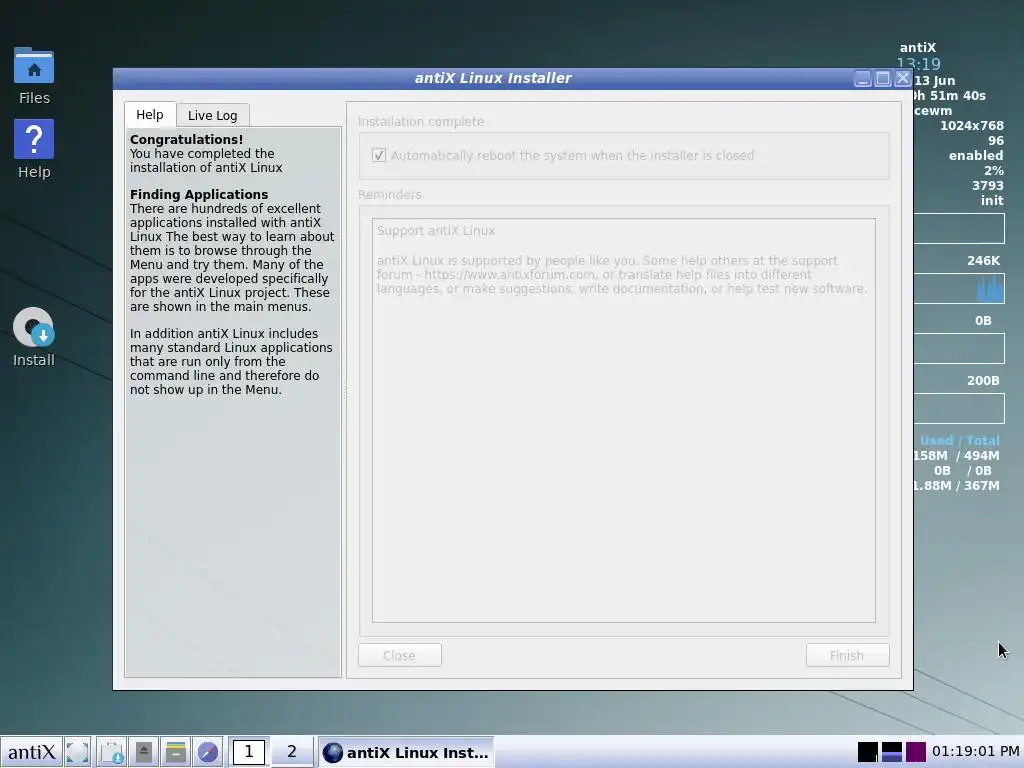Click the 246K conky graph
The height and width of the screenshot is (768, 1024).
(959, 289)
